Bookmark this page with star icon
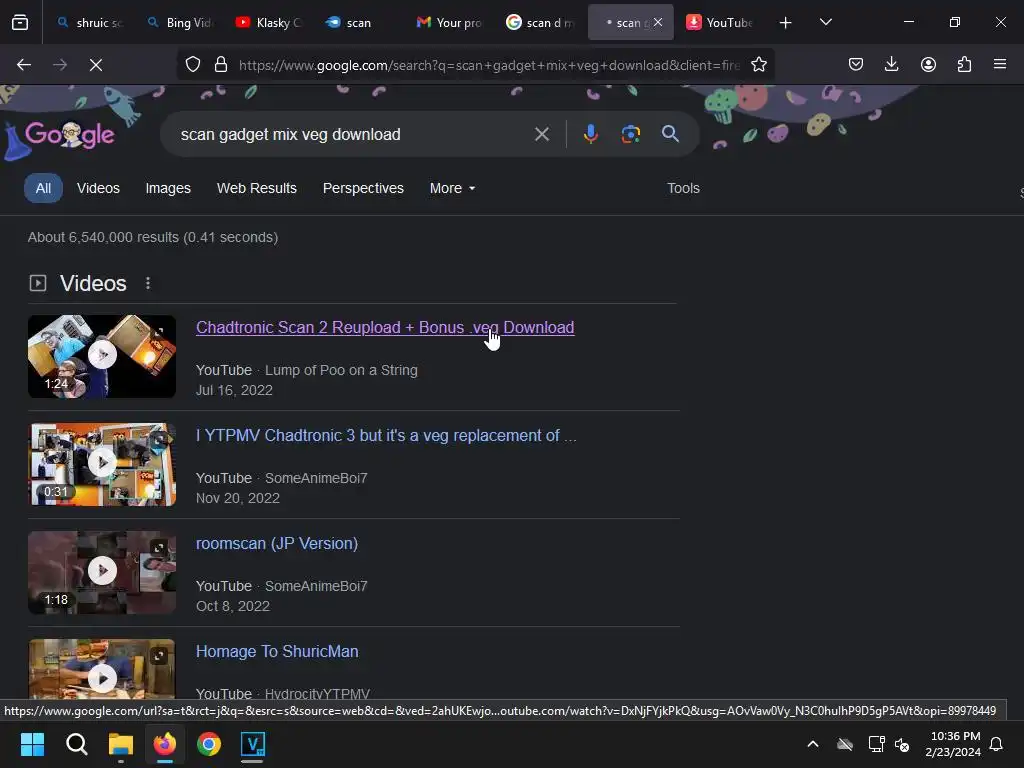The height and width of the screenshot is (768, 1024). tap(758, 65)
